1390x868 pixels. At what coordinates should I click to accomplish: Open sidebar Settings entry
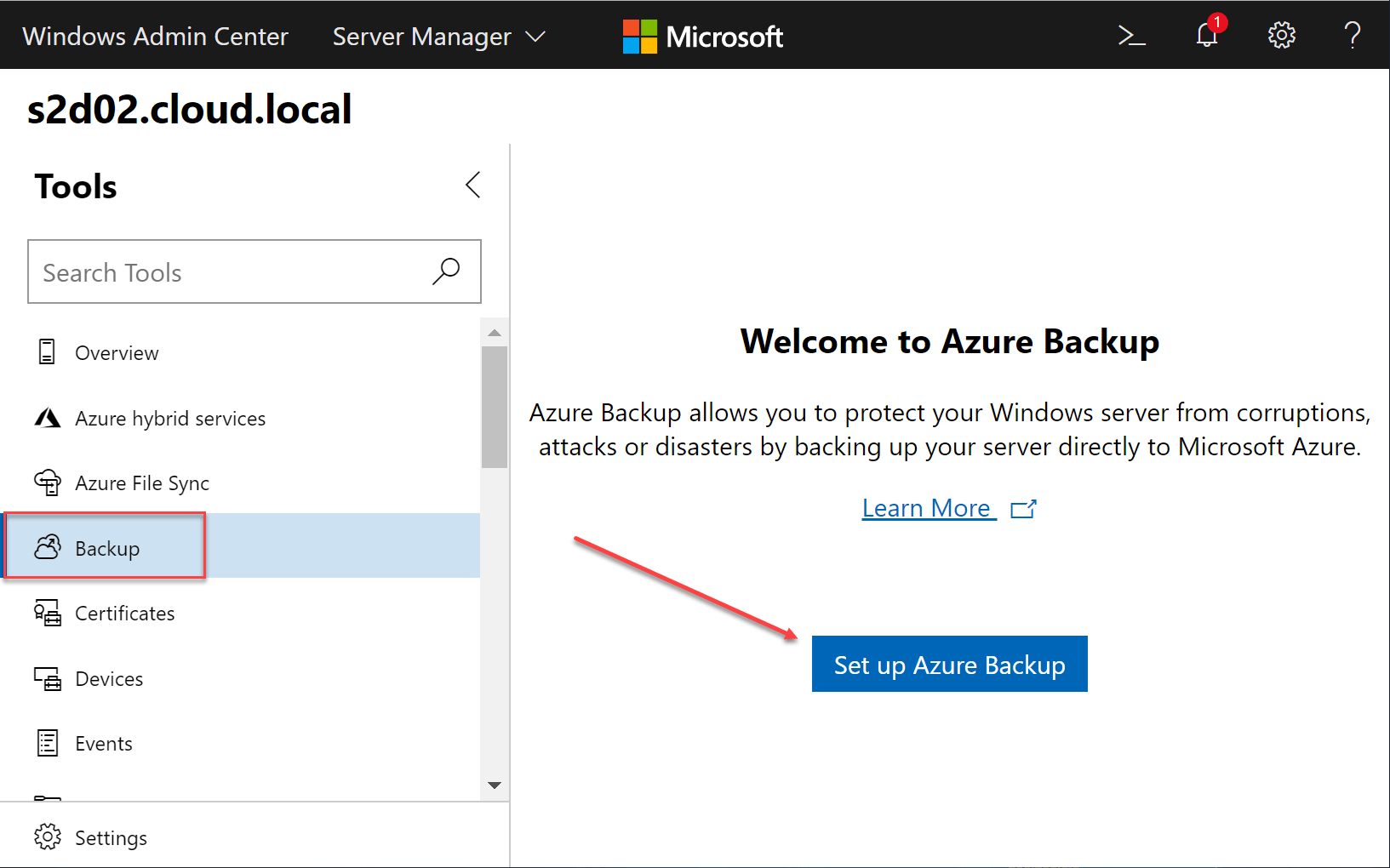pyautogui.click(x=255, y=837)
